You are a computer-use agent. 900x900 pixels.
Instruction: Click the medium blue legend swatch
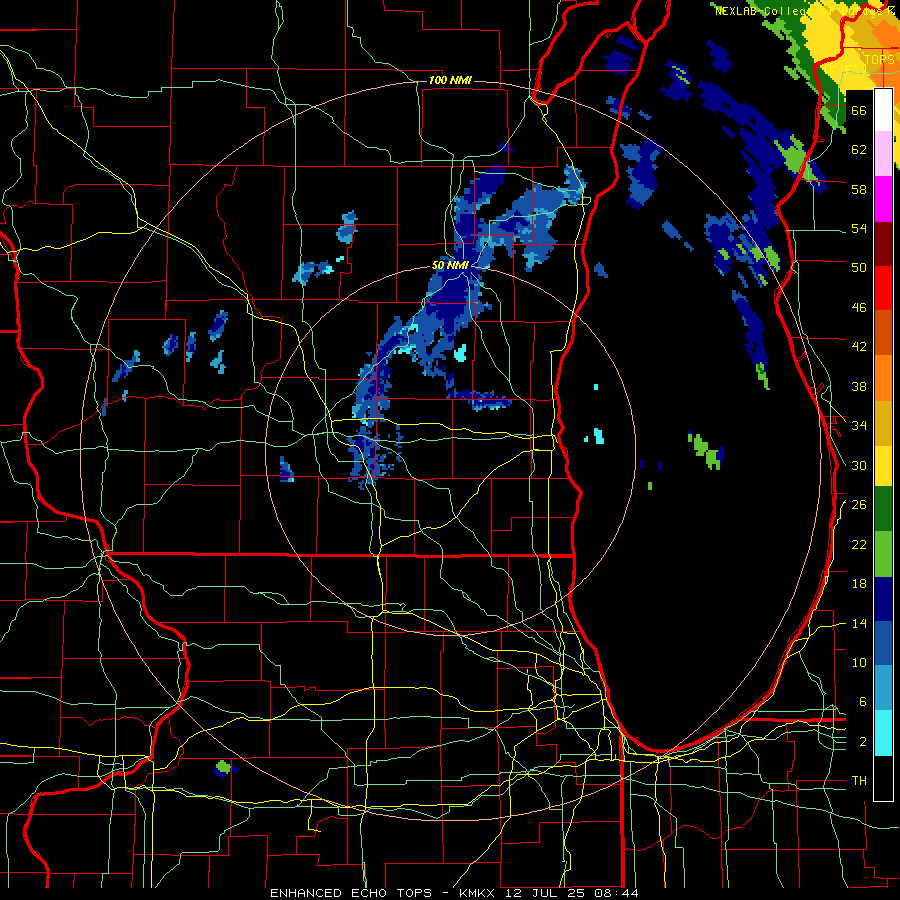pos(883,643)
